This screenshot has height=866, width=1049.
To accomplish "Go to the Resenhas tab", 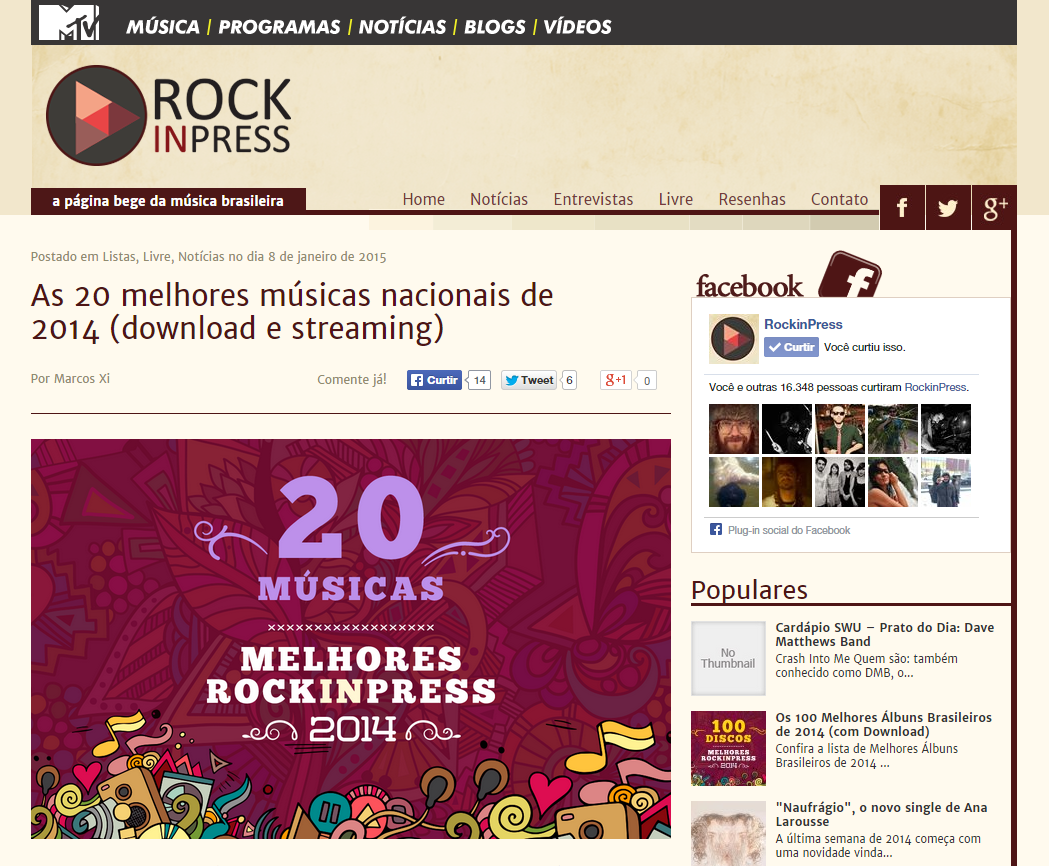I will pos(752,199).
